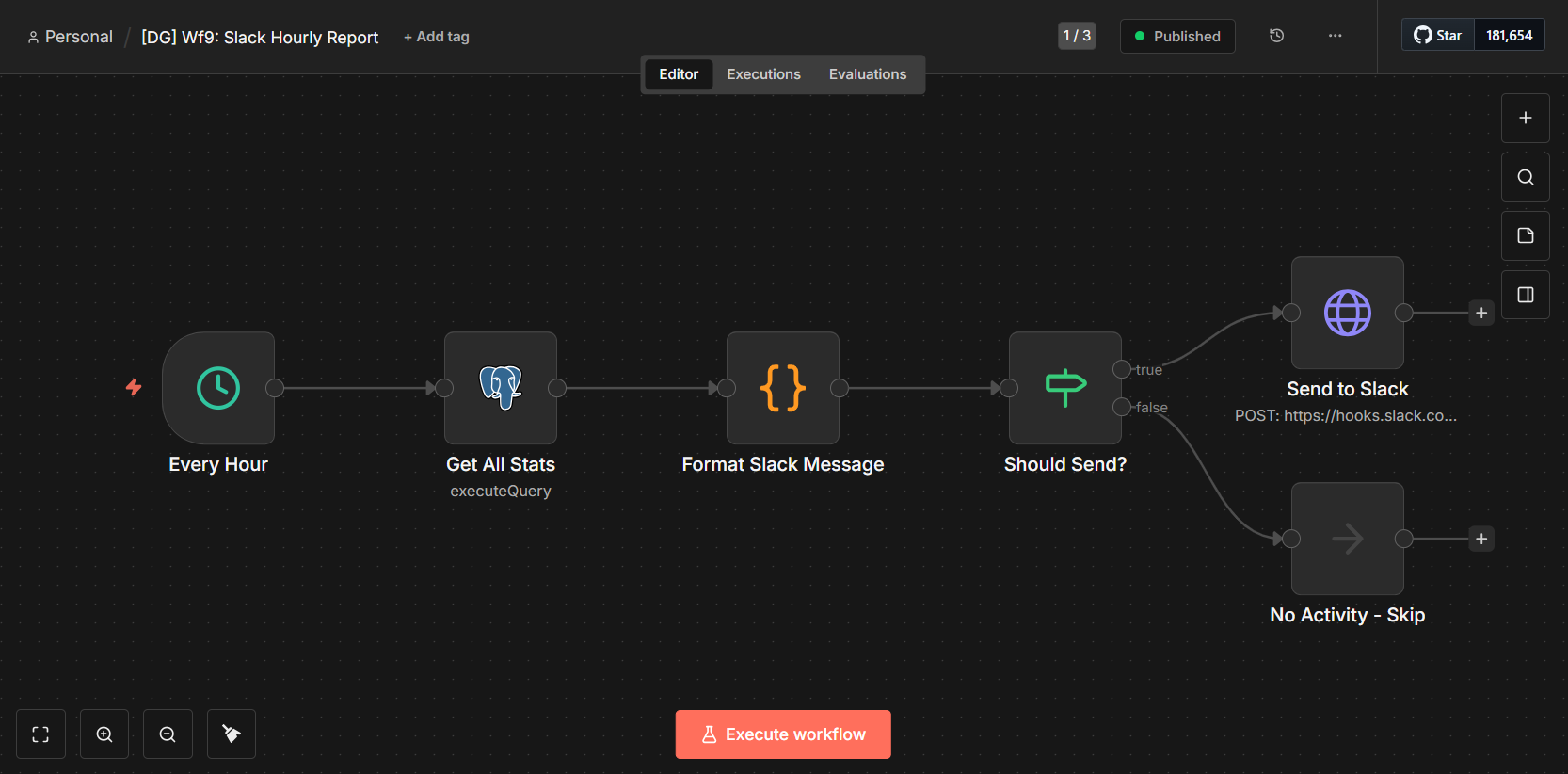1568x774 pixels.
Task: Fit workflow to view icon
Action: 40,734
